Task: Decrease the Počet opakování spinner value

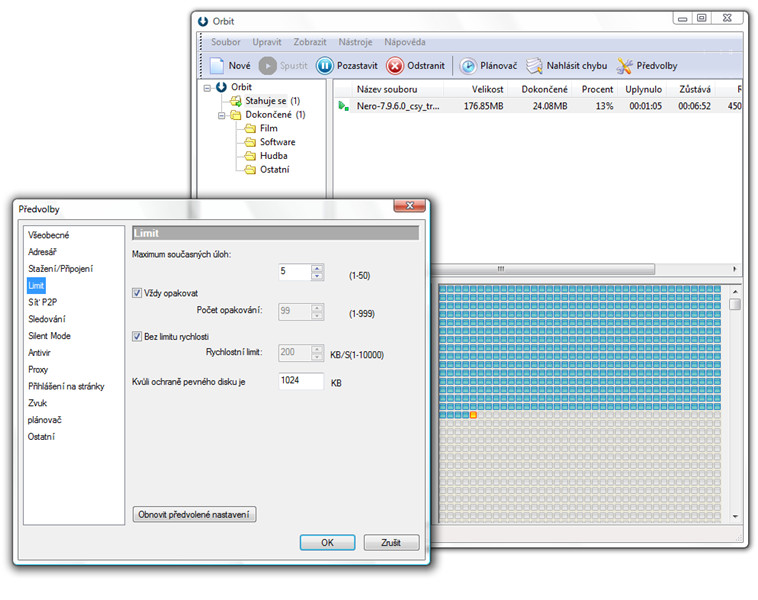Action: coord(317,316)
